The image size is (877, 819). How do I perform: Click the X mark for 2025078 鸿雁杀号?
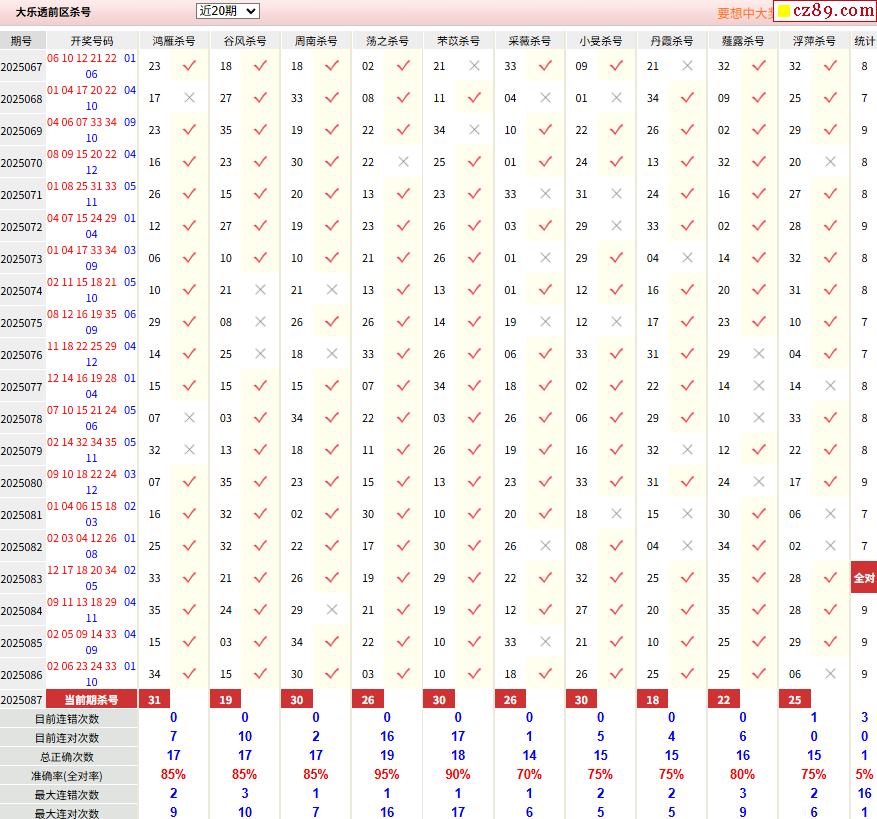[x=190, y=417]
